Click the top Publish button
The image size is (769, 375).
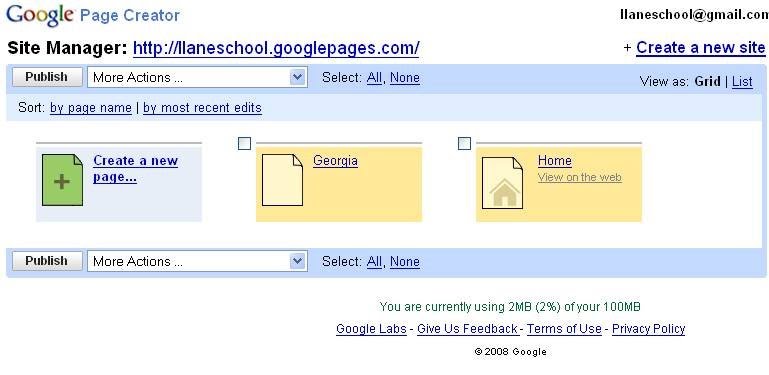(47, 77)
